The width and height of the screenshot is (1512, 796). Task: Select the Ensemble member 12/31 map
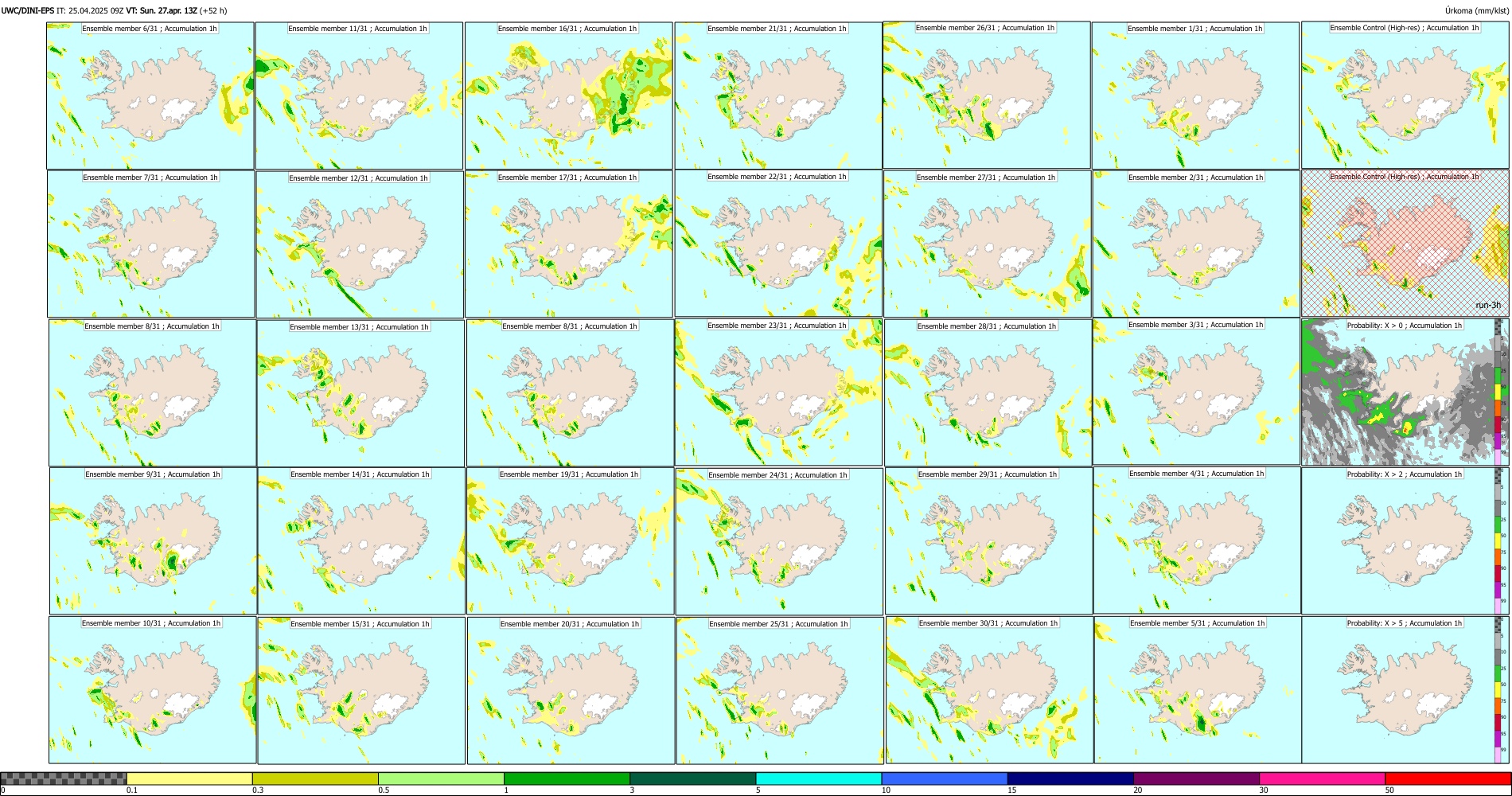[360, 244]
